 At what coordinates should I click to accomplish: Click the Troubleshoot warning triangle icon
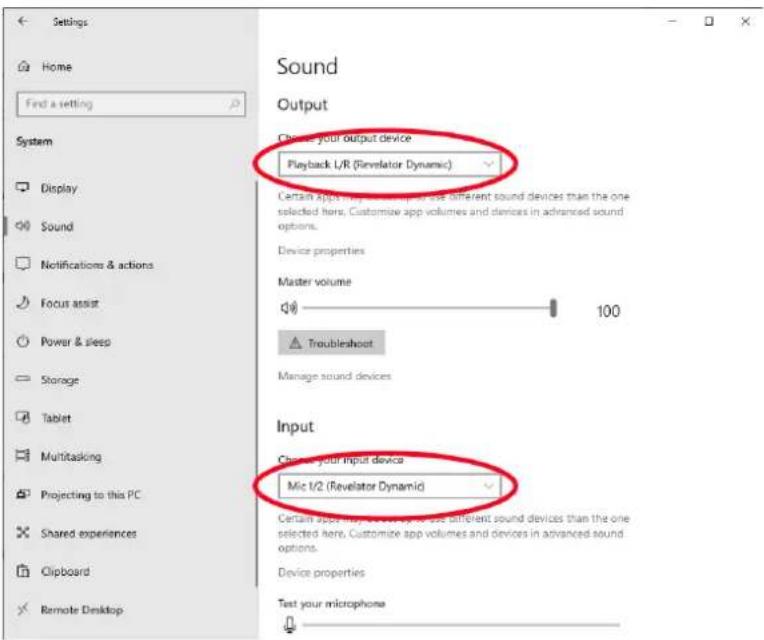(295, 343)
